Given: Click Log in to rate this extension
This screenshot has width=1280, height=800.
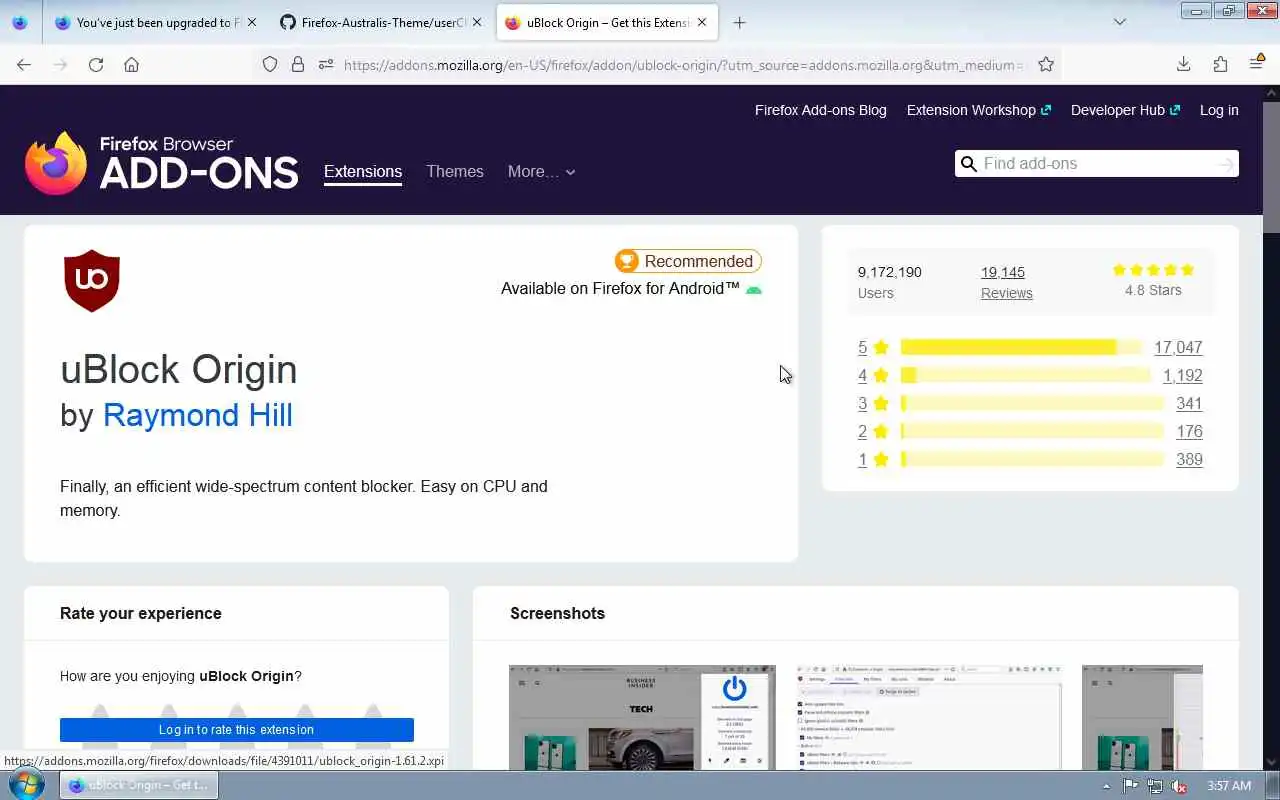Looking at the screenshot, I should point(237,729).
